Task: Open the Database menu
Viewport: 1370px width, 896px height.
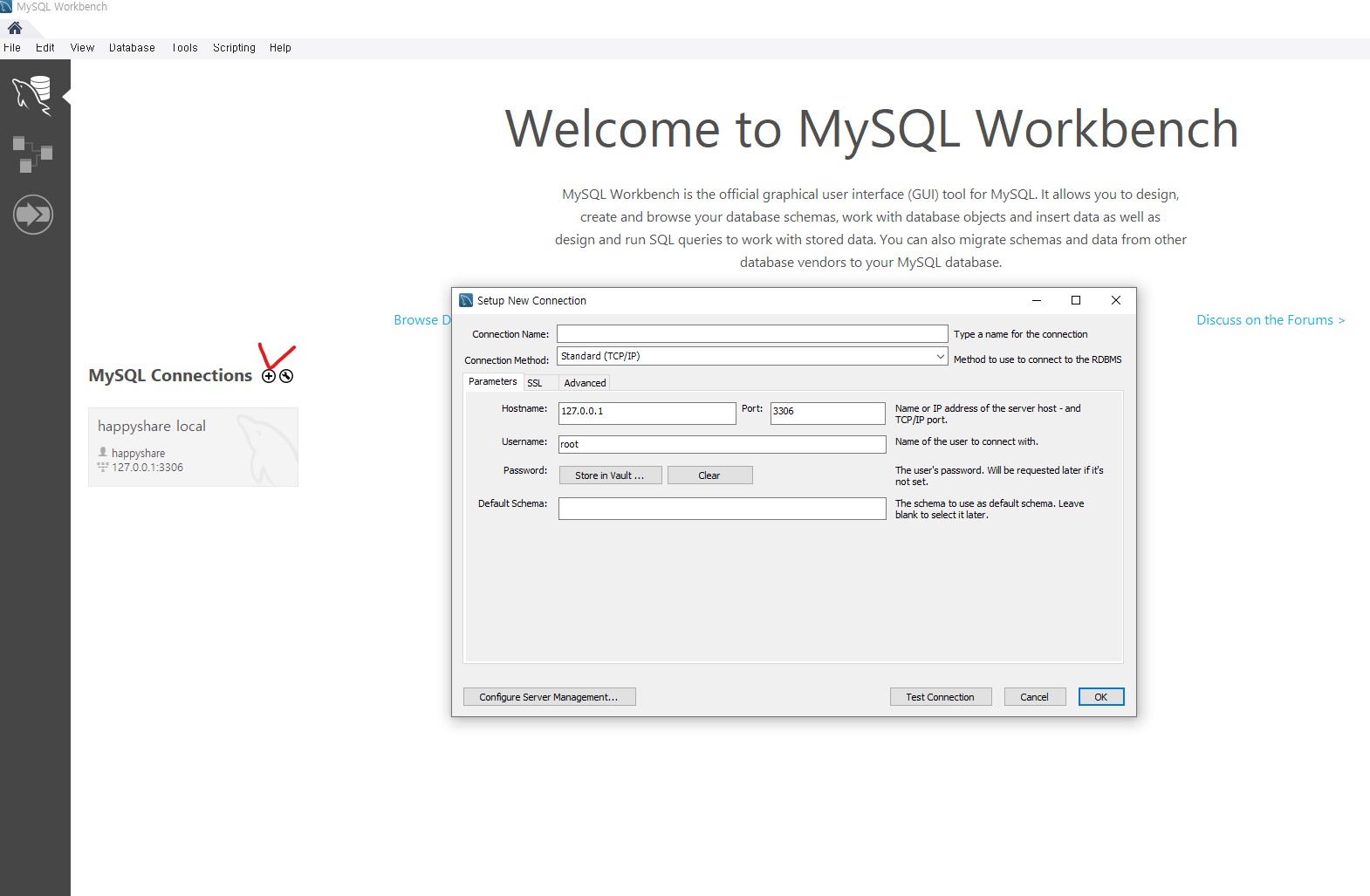Action: 132,48
